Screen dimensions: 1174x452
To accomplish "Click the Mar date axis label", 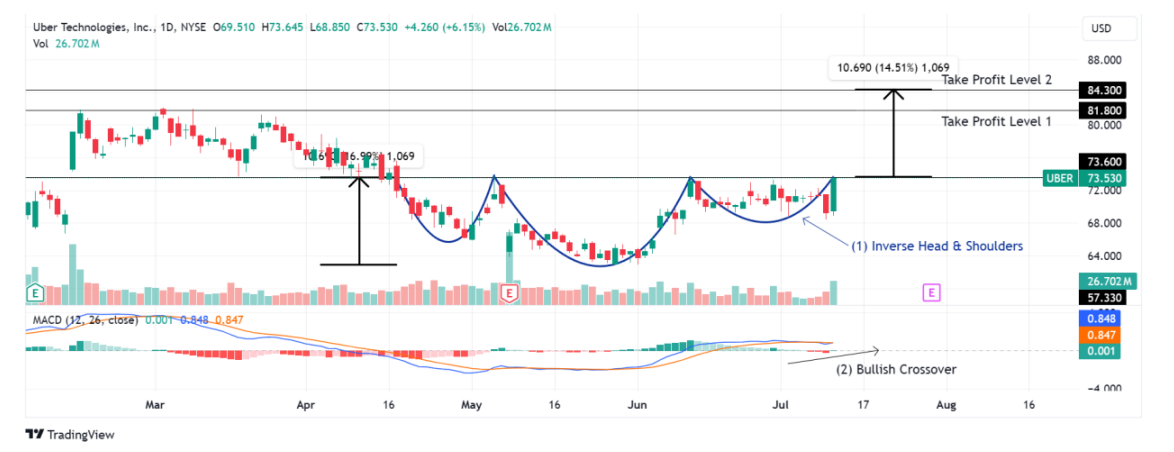I will (x=155, y=405).
